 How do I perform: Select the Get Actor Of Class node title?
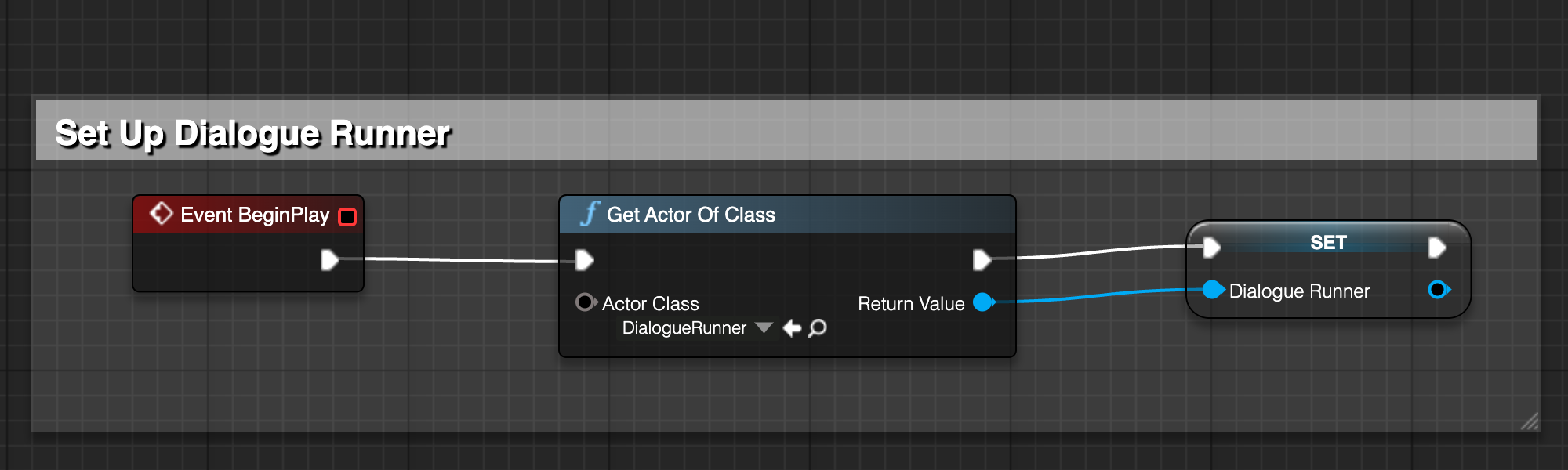[x=691, y=215]
